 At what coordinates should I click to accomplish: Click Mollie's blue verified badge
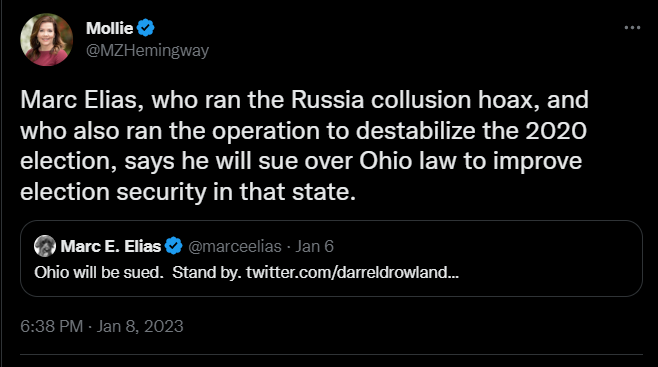pyautogui.click(x=146, y=28)
